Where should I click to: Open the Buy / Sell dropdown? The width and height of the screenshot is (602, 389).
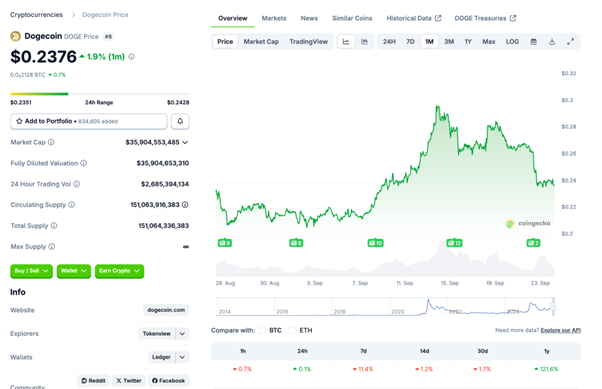click(x=31, y=271)
